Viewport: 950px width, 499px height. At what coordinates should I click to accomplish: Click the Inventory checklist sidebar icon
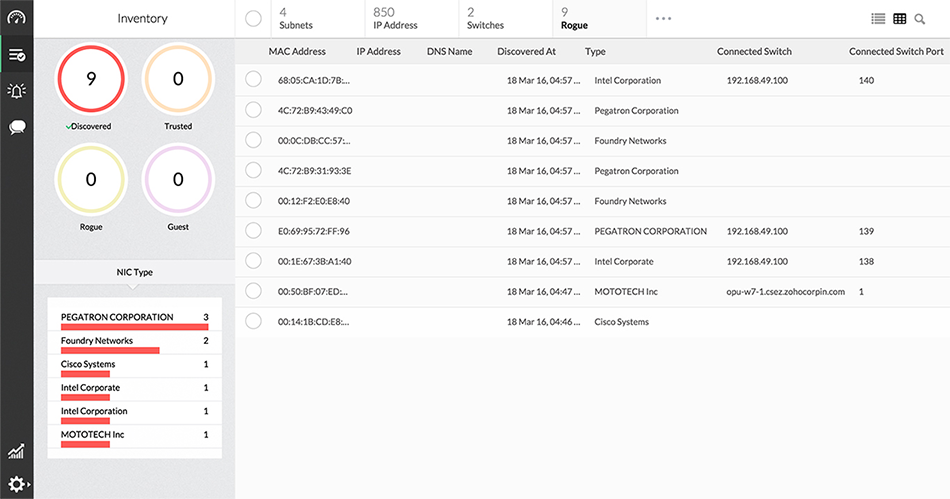pos(16,54)
